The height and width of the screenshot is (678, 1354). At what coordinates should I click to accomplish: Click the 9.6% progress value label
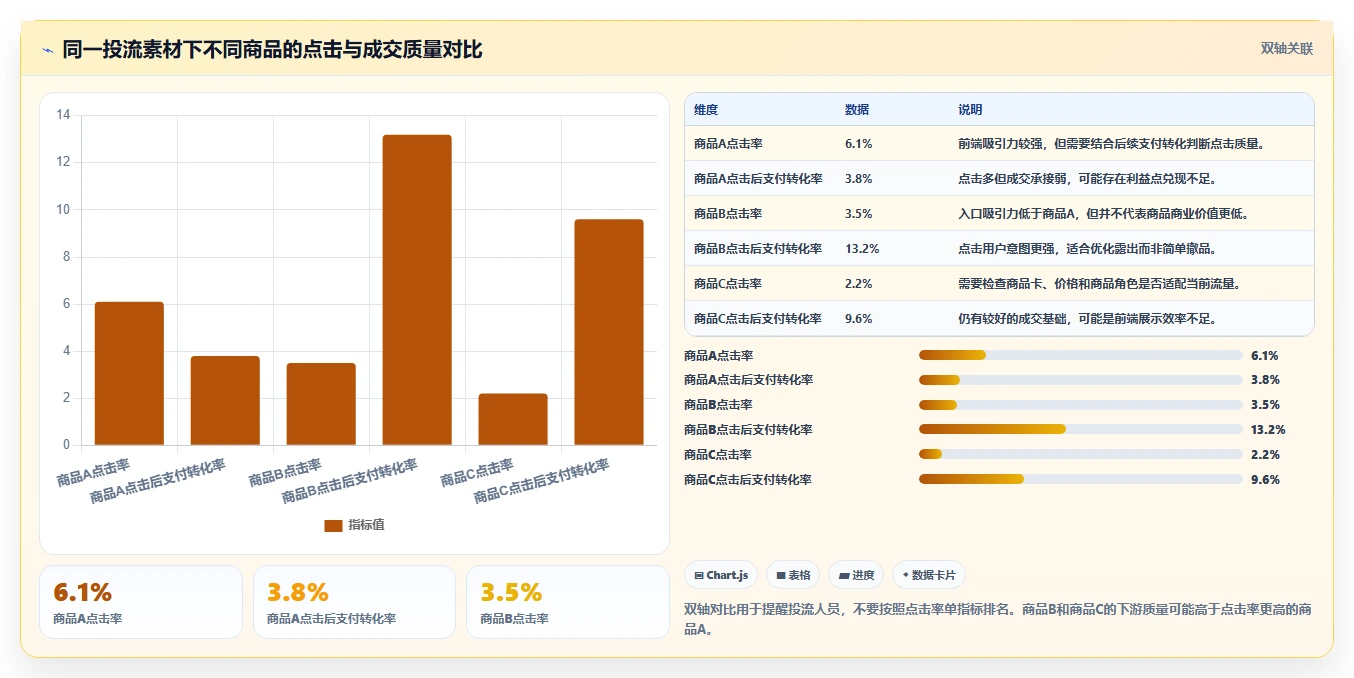coord(1265,480)
